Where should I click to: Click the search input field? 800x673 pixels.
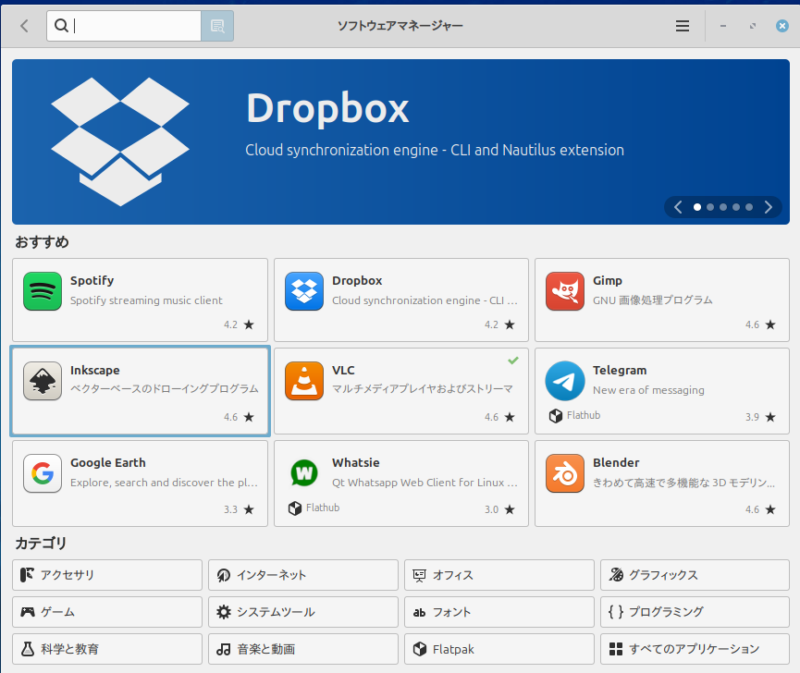click(135, 26)
